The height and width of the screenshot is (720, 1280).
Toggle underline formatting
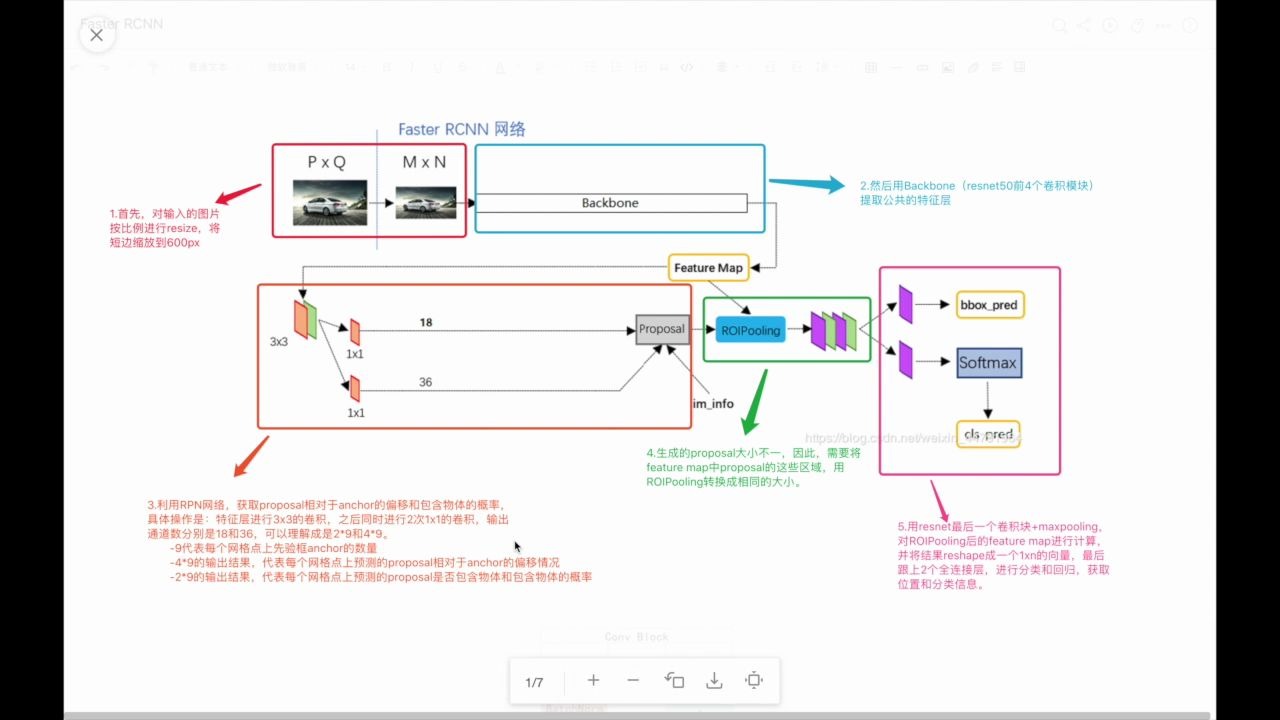coord(437,67)
